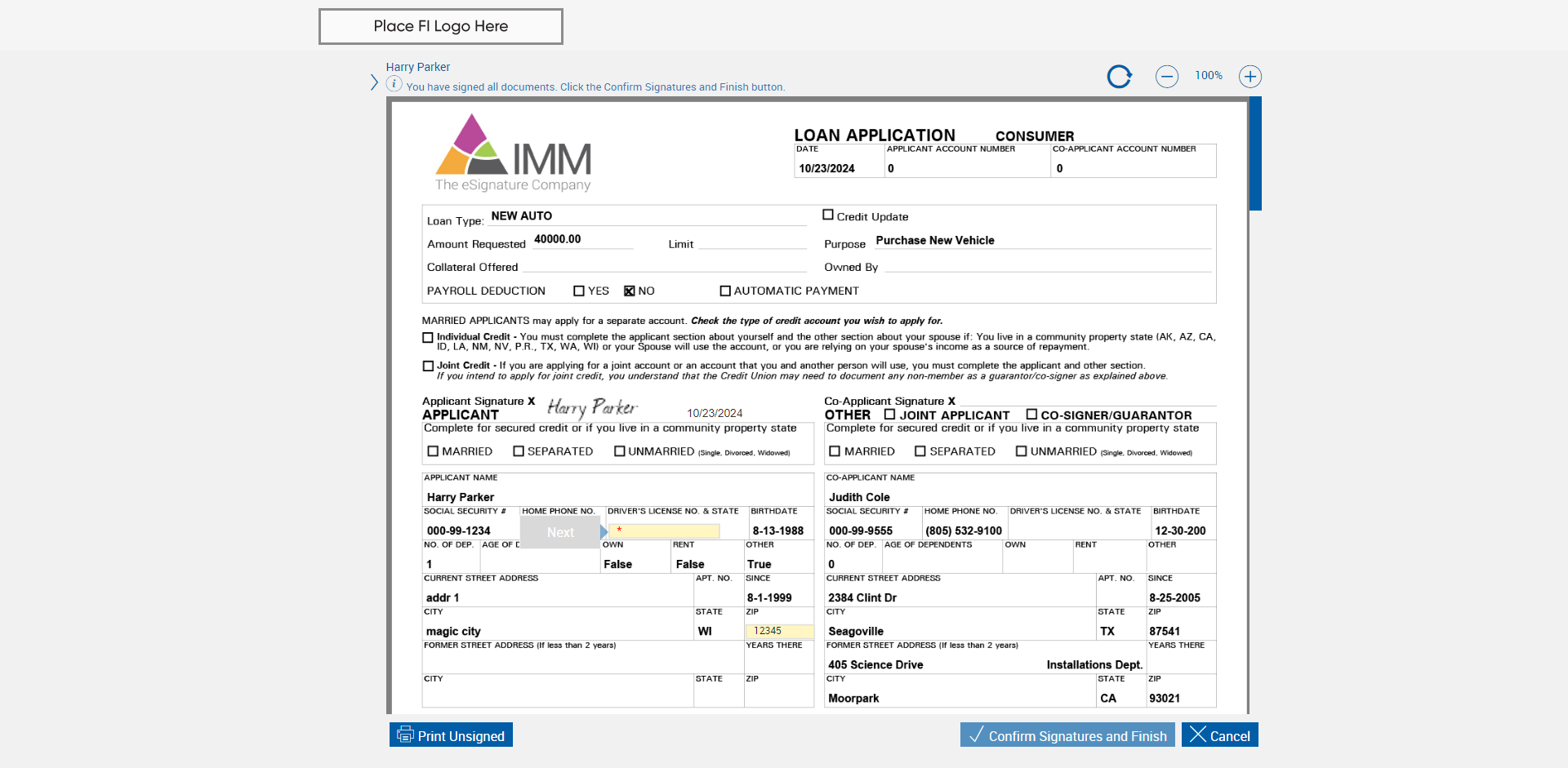Click the IMM eSignature Company logo
Viewport: 1568px width, 768px height.
[x=514, y=153]
